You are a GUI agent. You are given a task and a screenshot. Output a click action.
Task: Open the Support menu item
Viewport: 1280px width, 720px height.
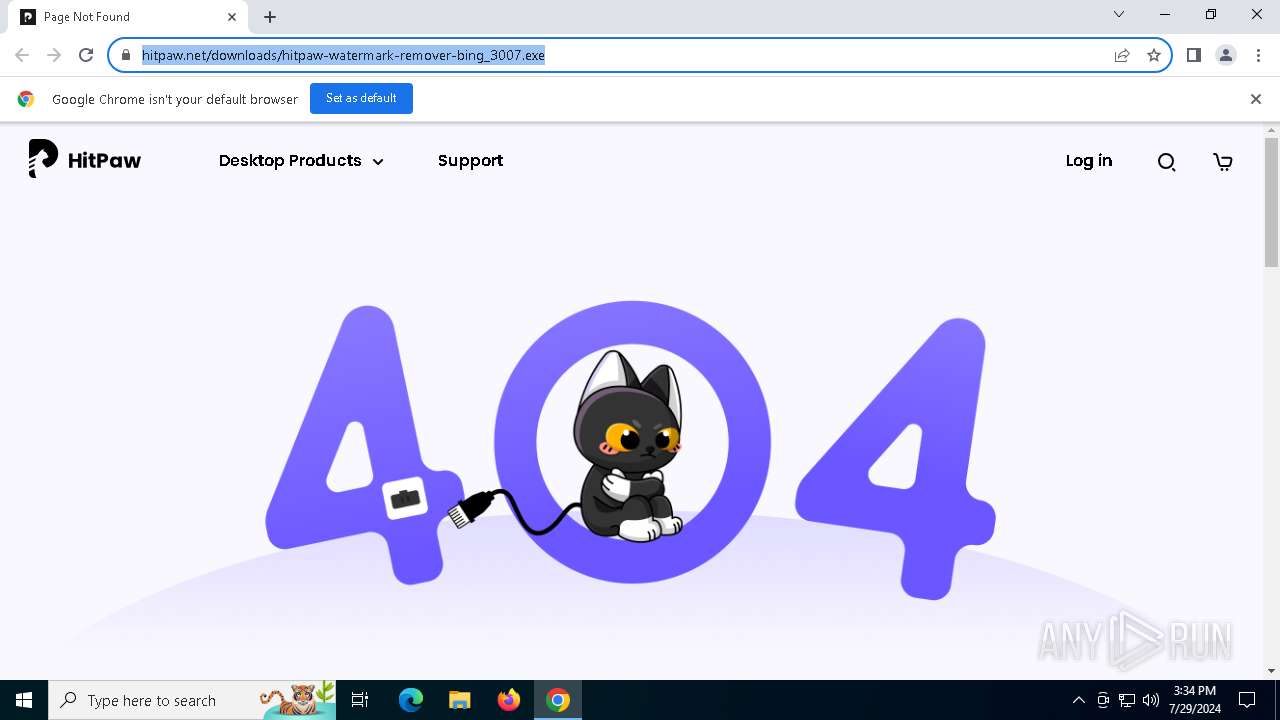coord(470,161)
